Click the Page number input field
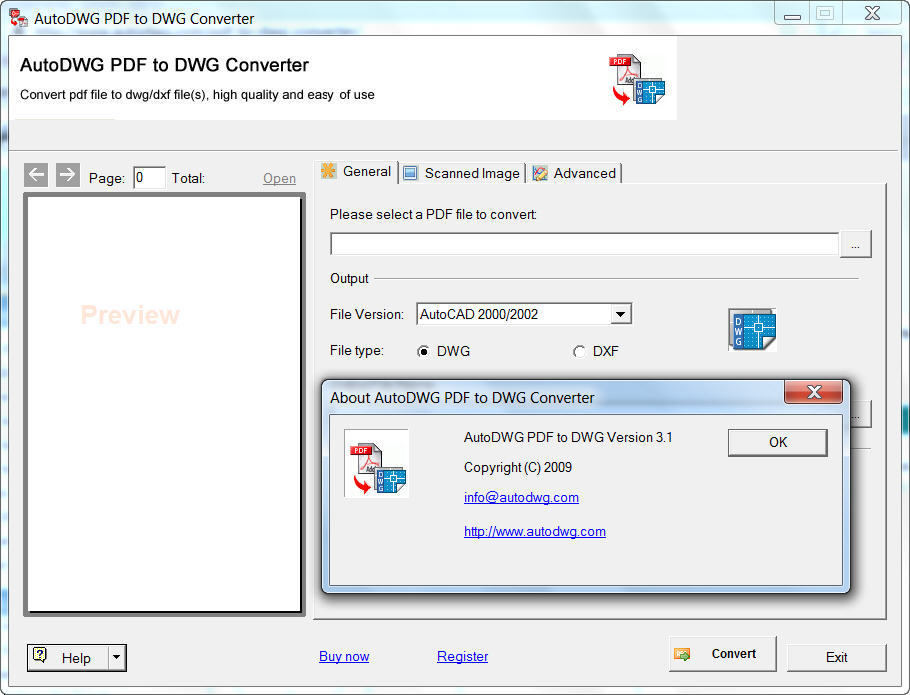This screenshot has height=695, width=910. pos(149,178)
